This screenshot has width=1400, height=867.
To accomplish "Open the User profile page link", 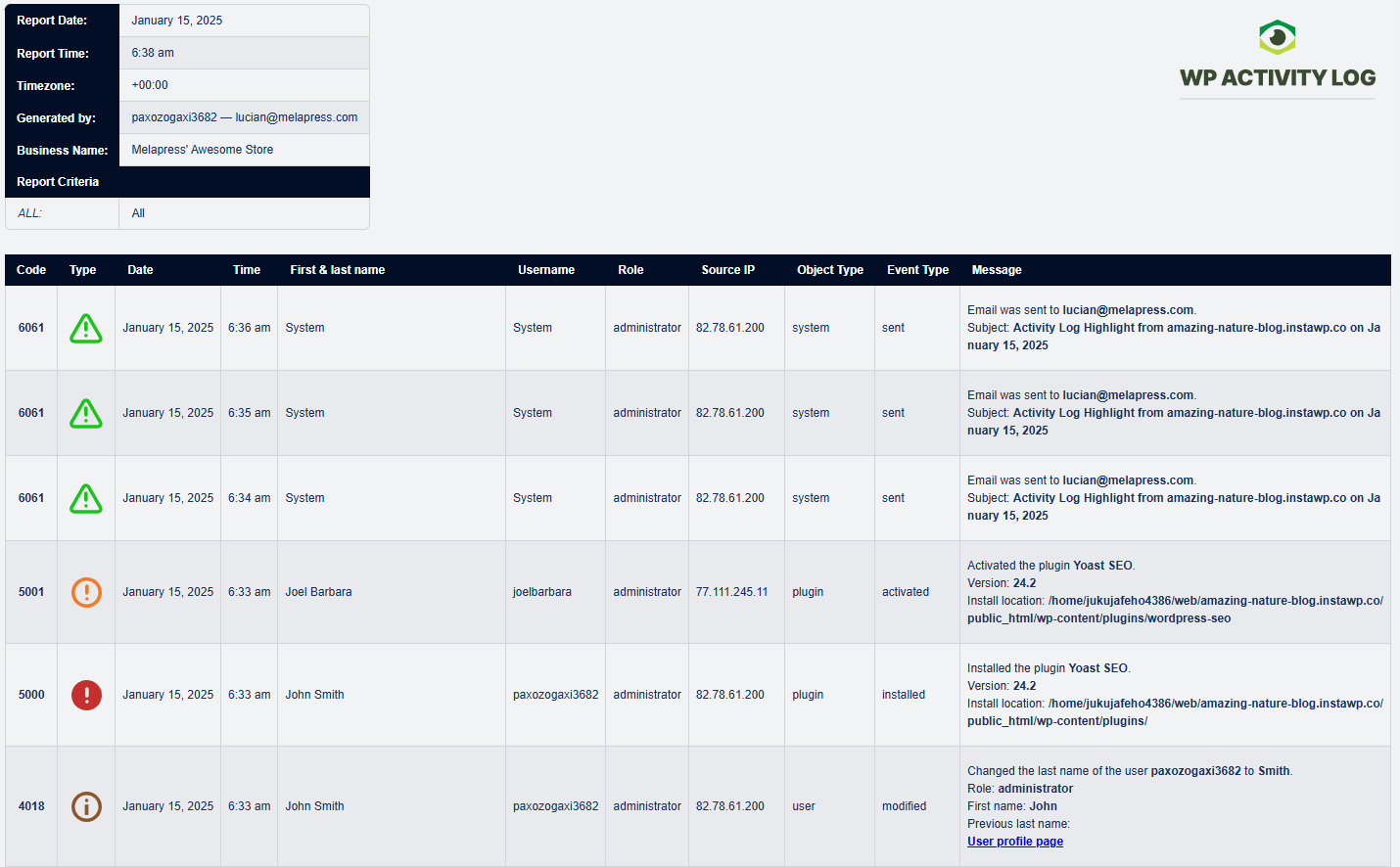I will (x=1014, y=841).
